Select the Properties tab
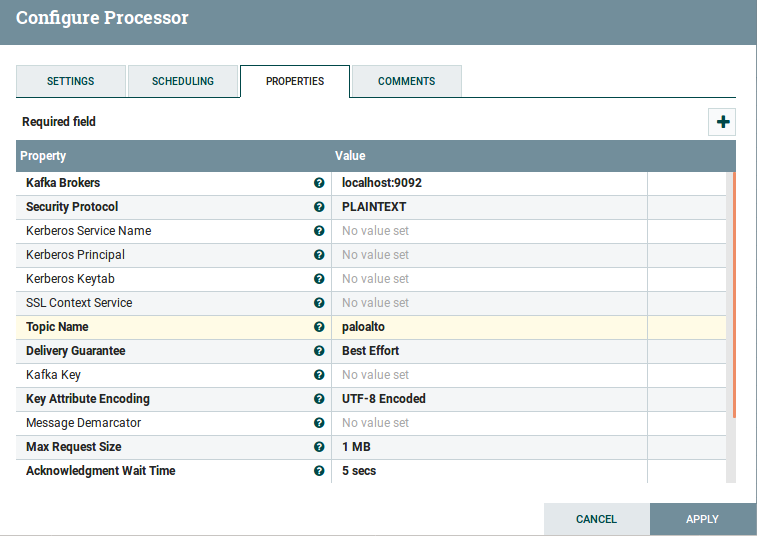The image size is (757, 536). [295, 81]
